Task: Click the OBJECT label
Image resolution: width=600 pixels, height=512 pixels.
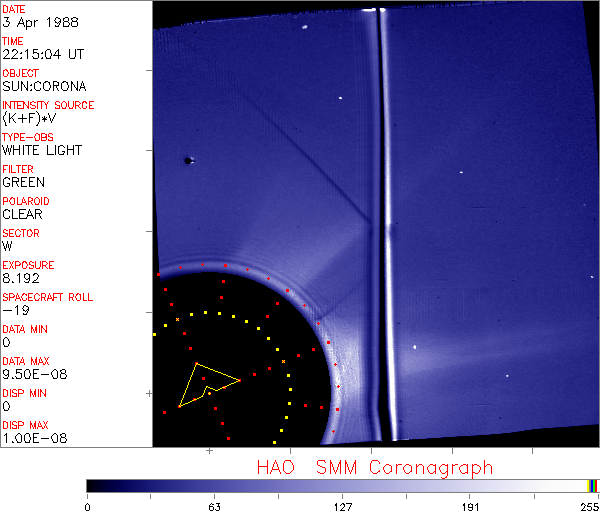Action: point(21,73)
